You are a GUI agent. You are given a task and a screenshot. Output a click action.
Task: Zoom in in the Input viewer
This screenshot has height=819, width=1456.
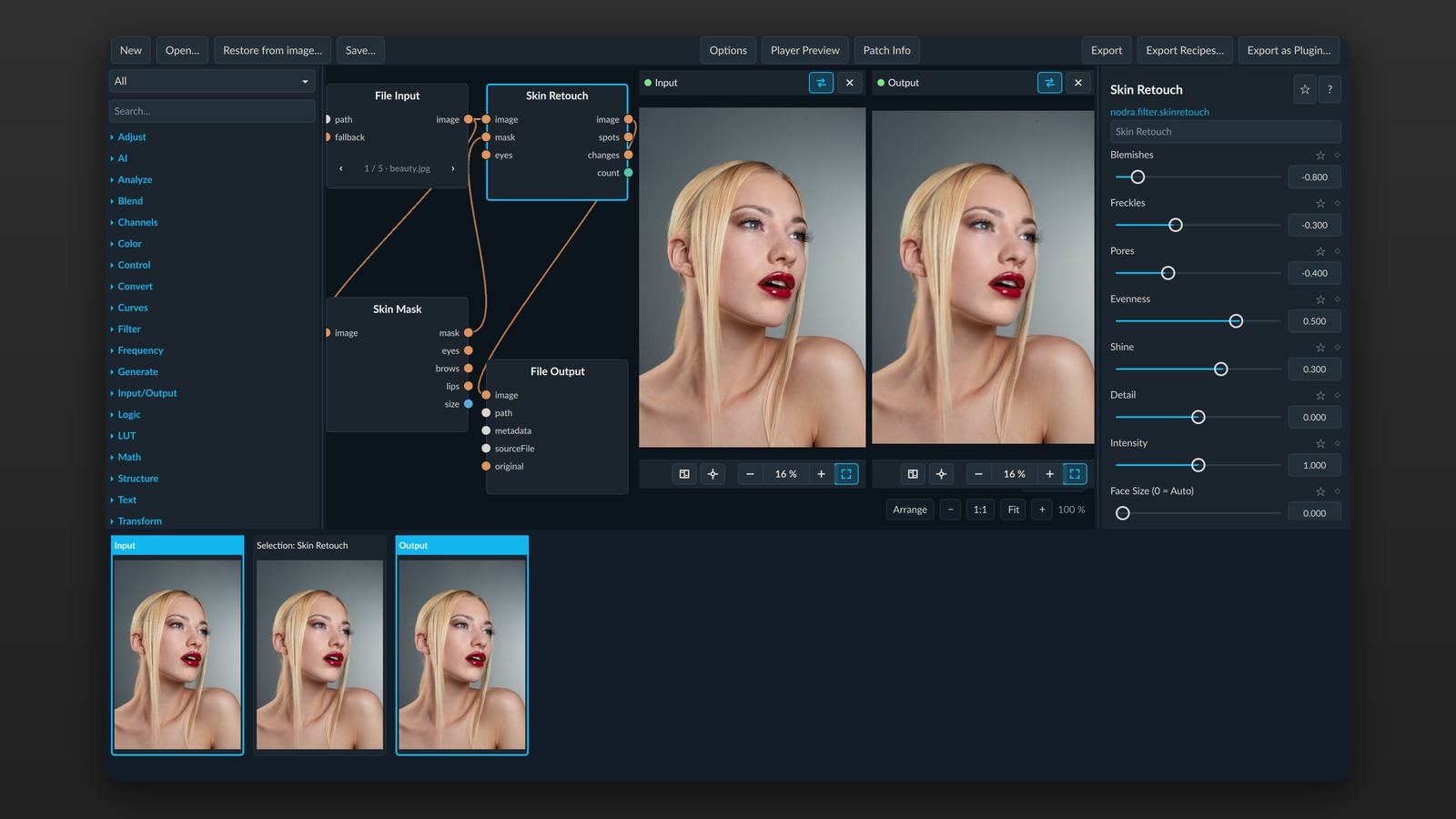point(821,474)
